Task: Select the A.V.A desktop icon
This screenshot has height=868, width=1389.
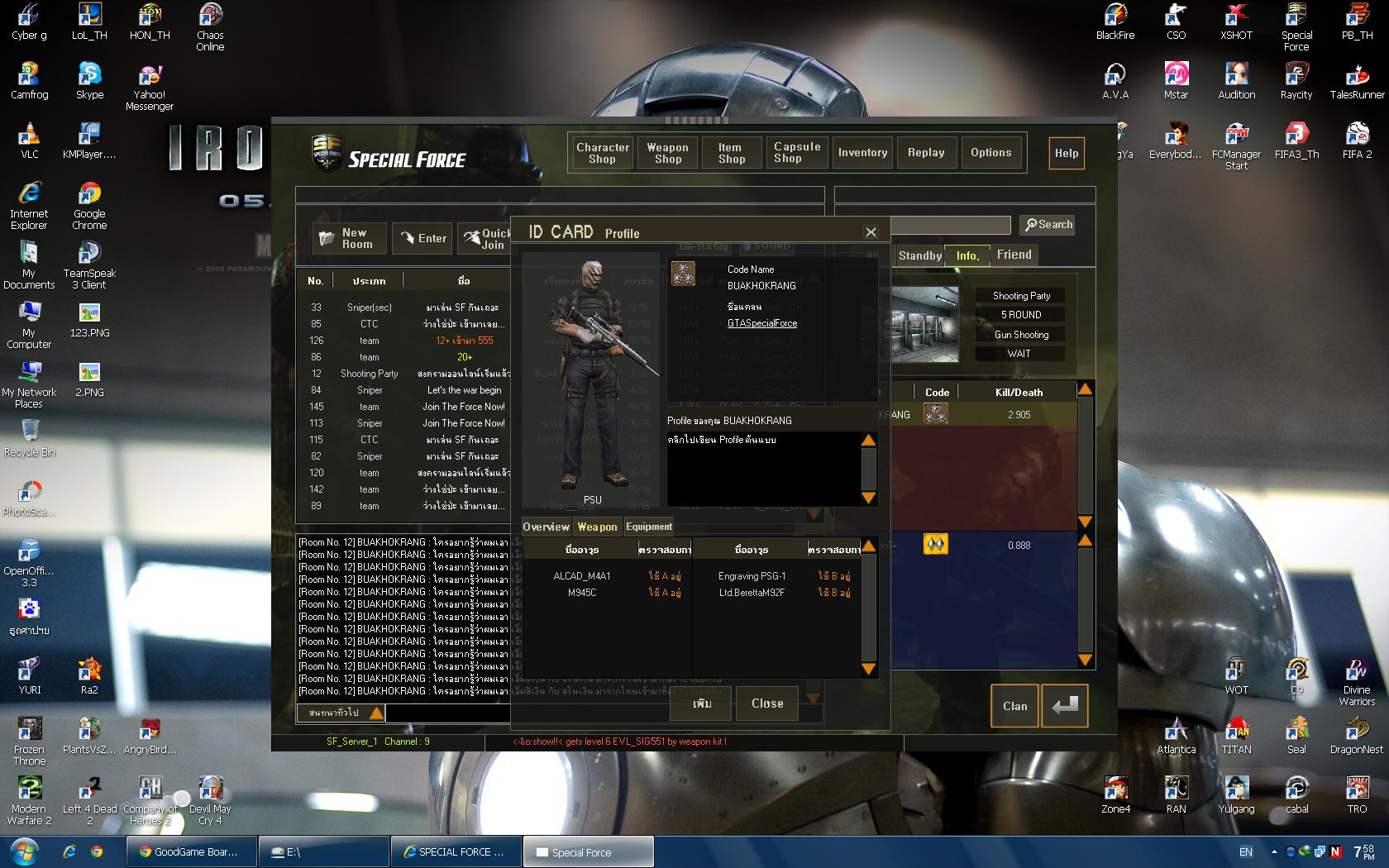Action: click(1115, 81)
